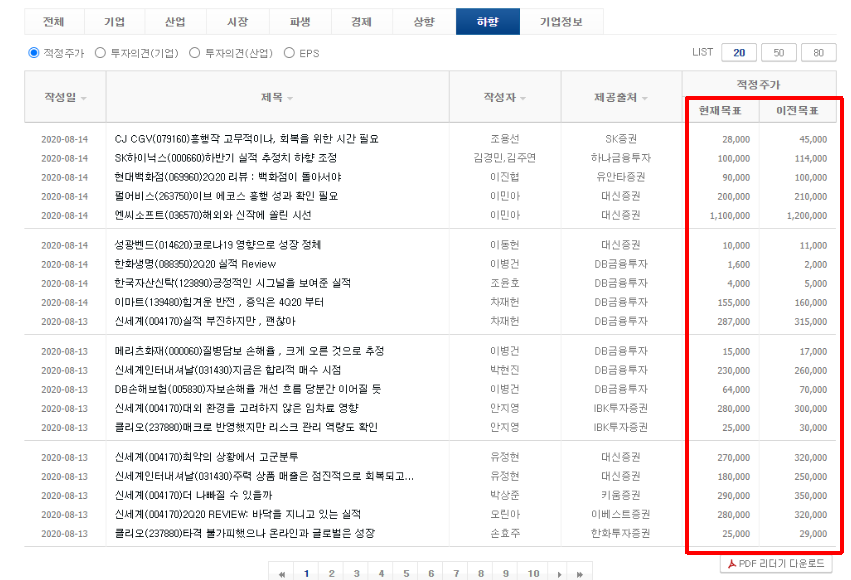Open the 파생 tab
Screen dimensions: 851x580
pyautogui.click(x=300, y=22)
